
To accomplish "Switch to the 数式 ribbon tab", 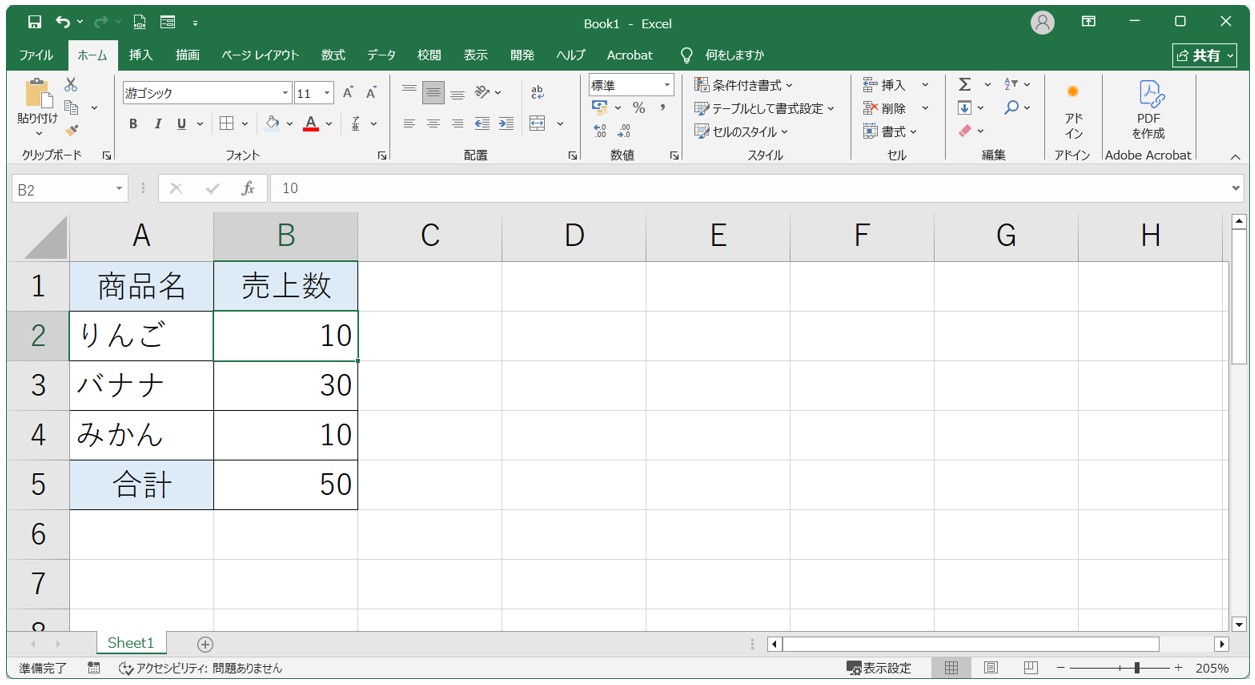I will click(x=332, y=55).
